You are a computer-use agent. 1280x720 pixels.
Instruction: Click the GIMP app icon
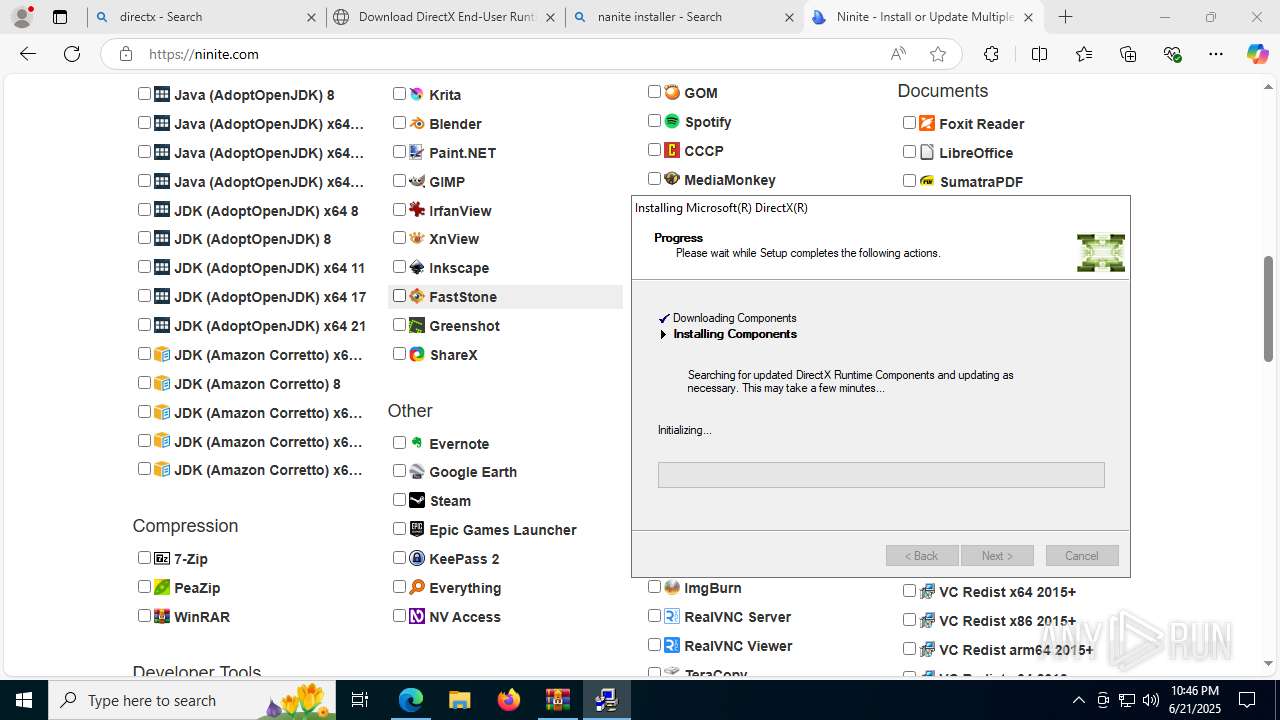pyautogui.click(x=417, y=181)
